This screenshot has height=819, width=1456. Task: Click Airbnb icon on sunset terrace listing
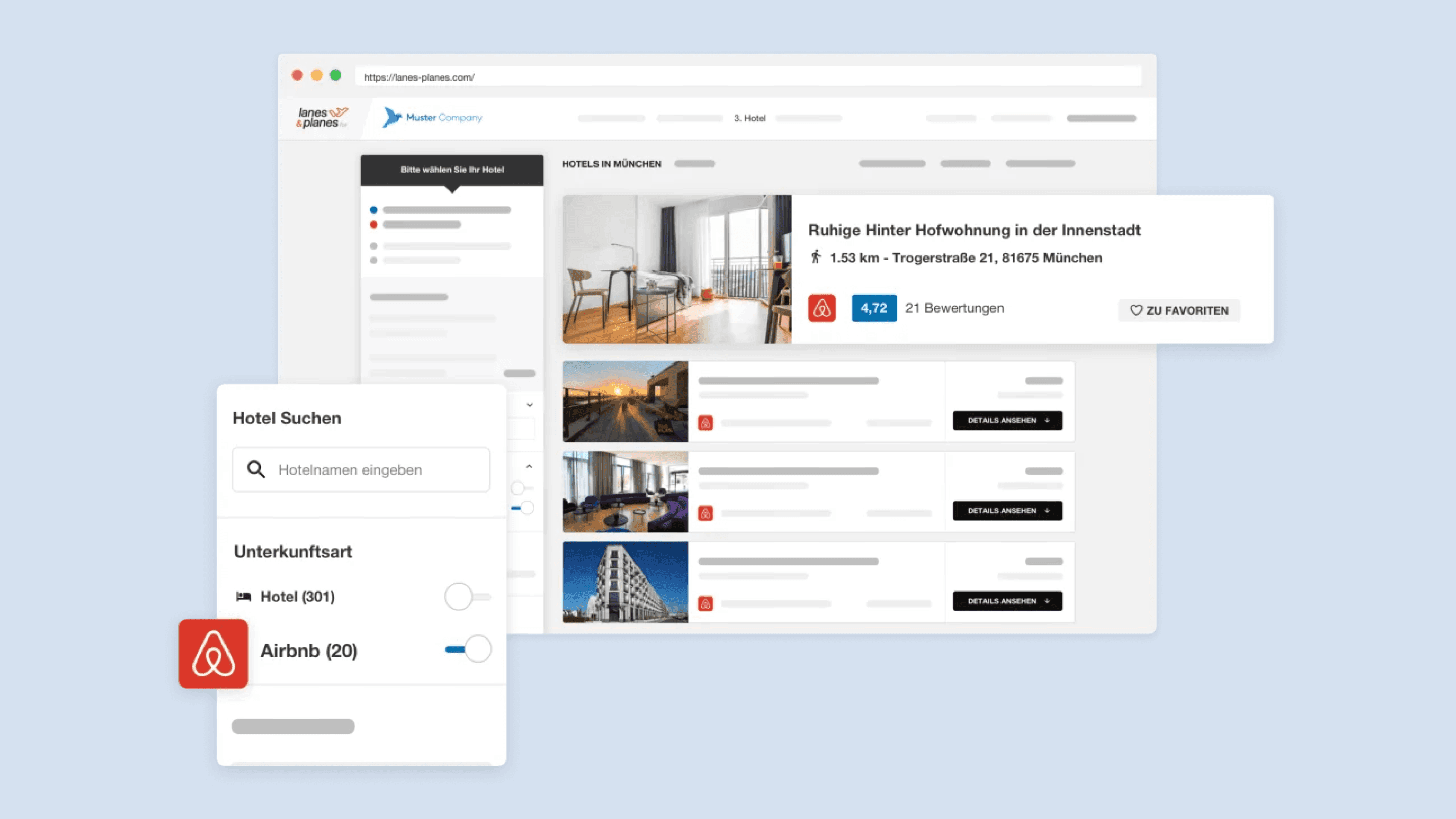click(705, 423)
